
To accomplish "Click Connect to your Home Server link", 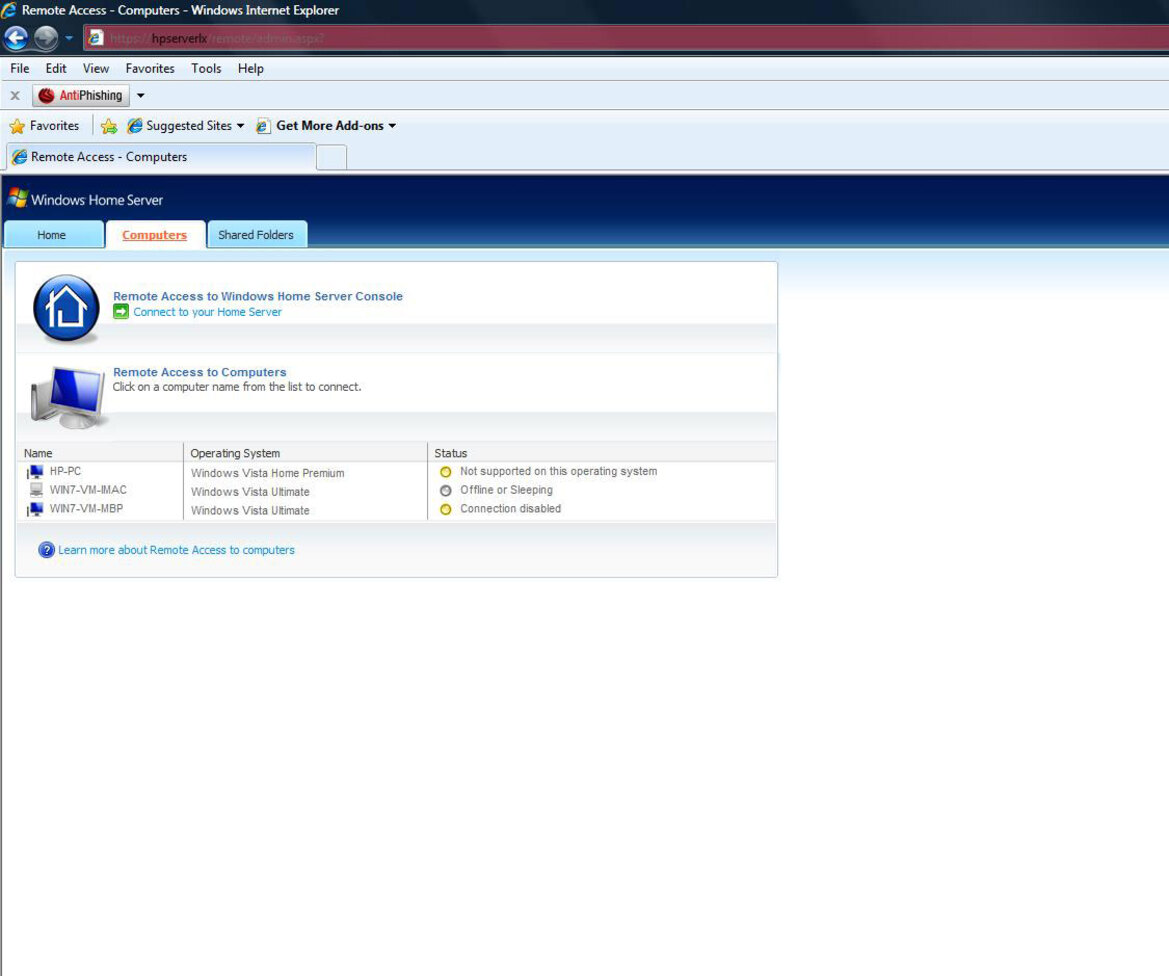I will tap(207, 312).
